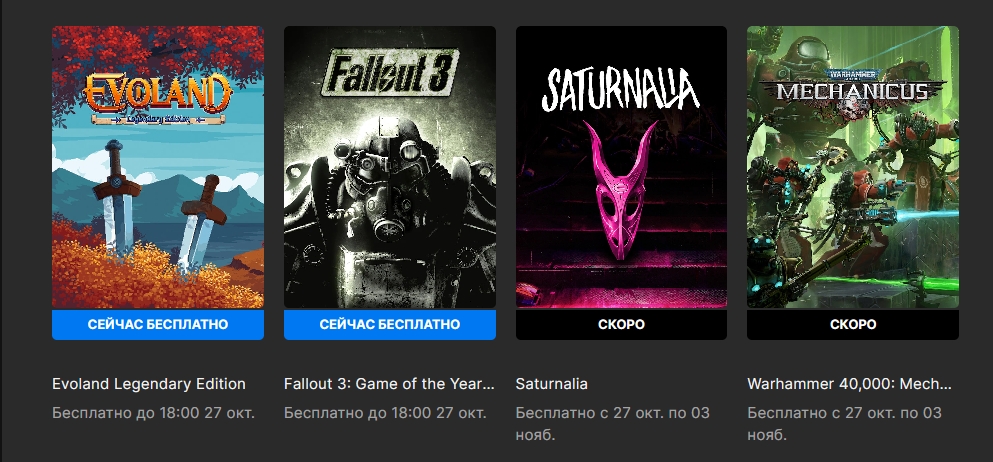Open the Warhammer 40,000: Mech... title link
This screenshot has height=462, width=993.
849,384
